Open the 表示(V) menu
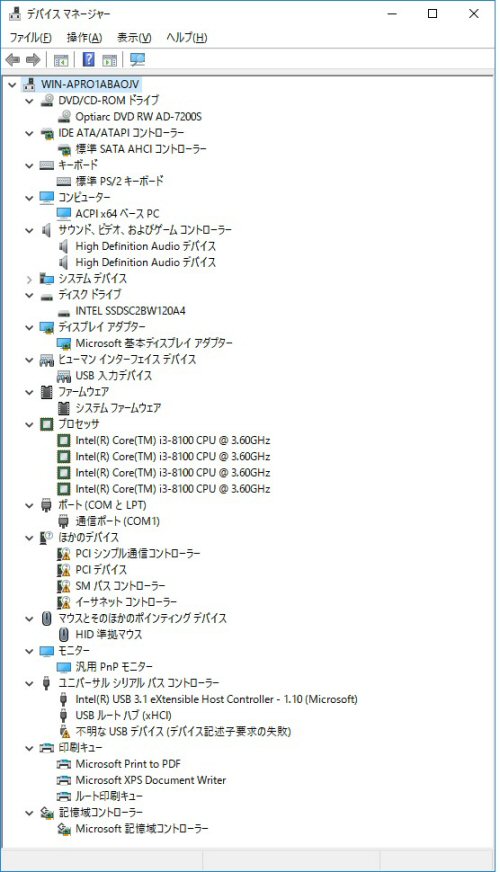This screenshot has height=872, width=500. [134, 38]
